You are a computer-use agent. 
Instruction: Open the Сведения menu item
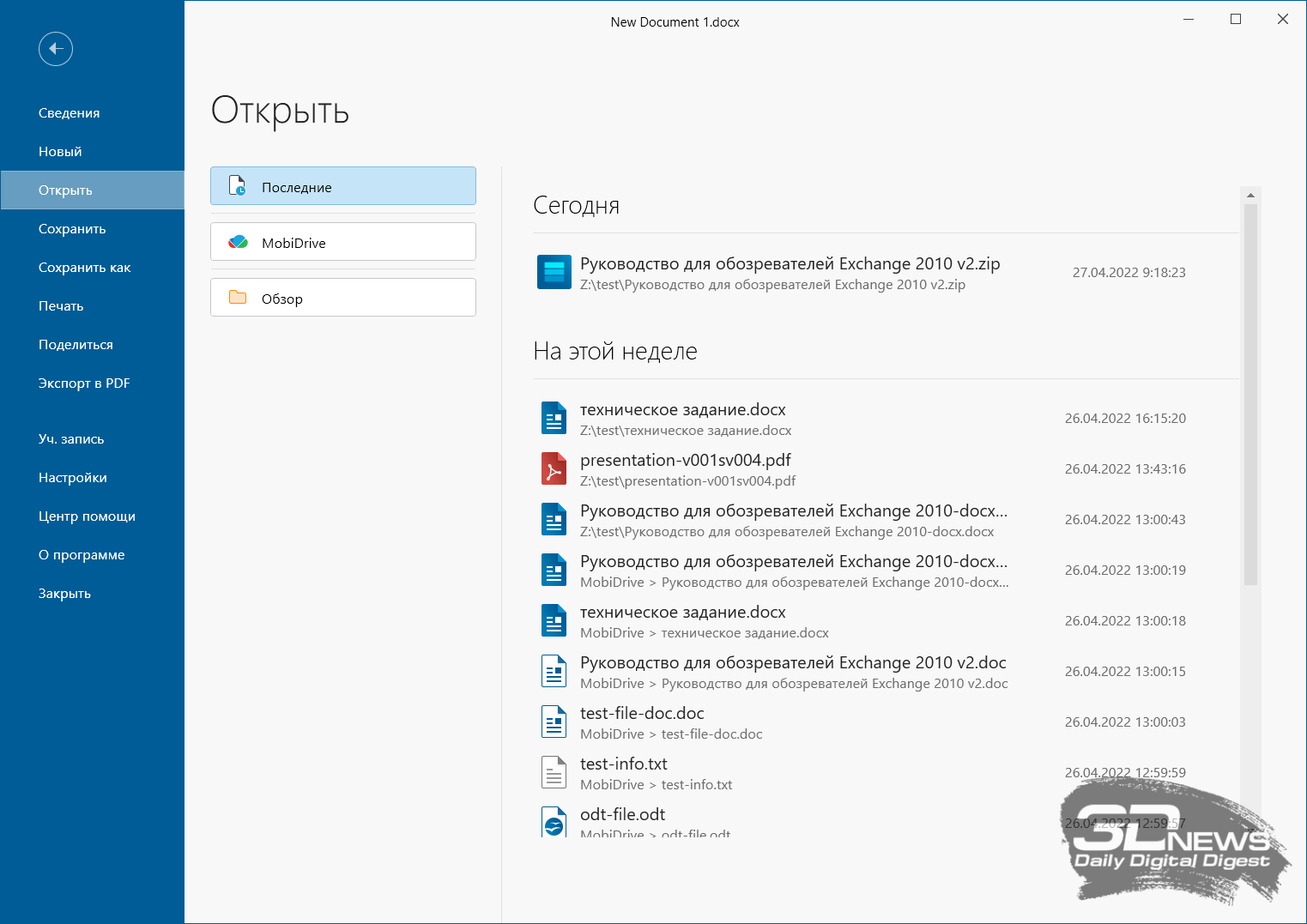(92, 112)
